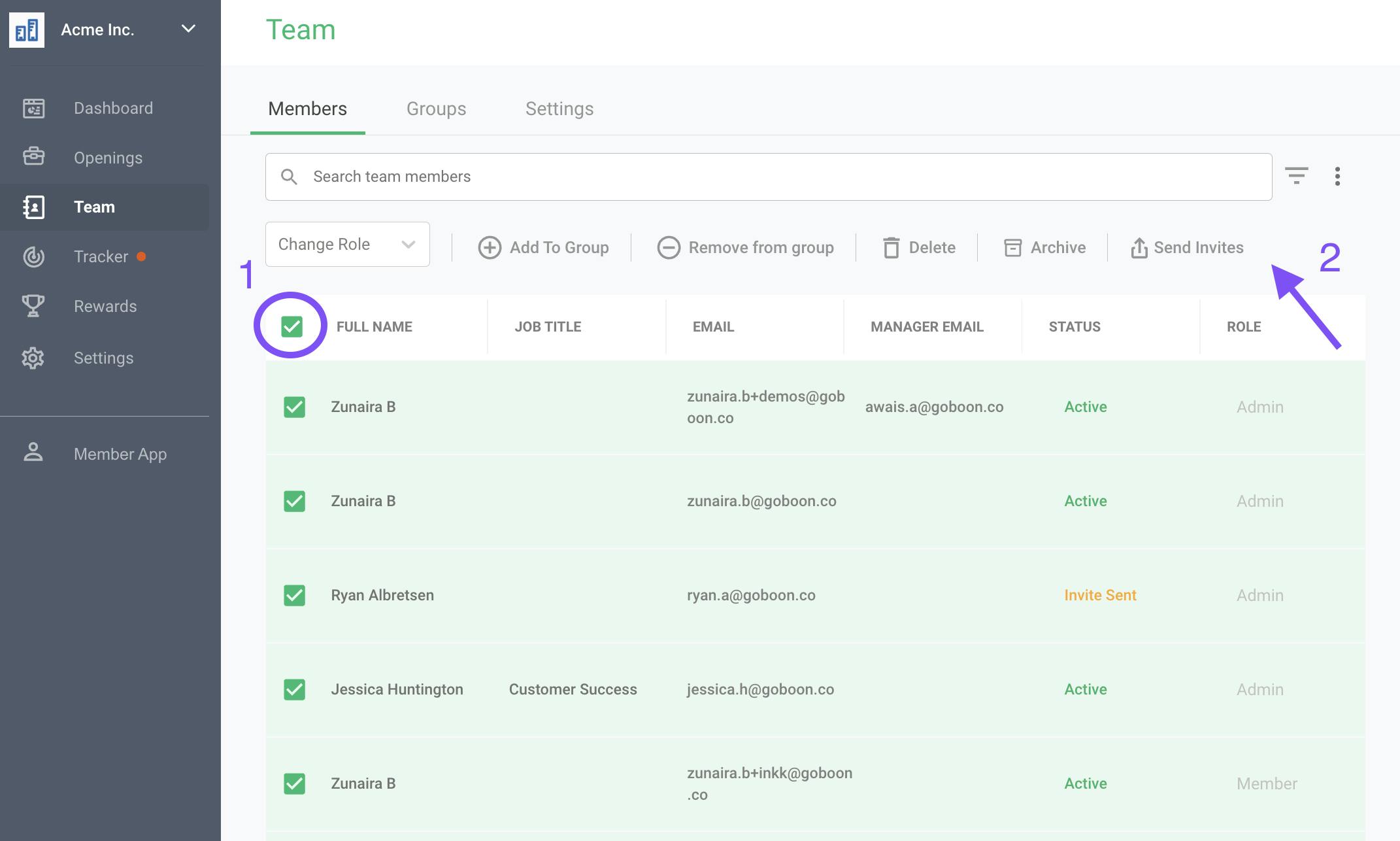Deselect Ryan Albretsen's row checkbox
This screenshot has height=841, width=1400.
point(294,595)
